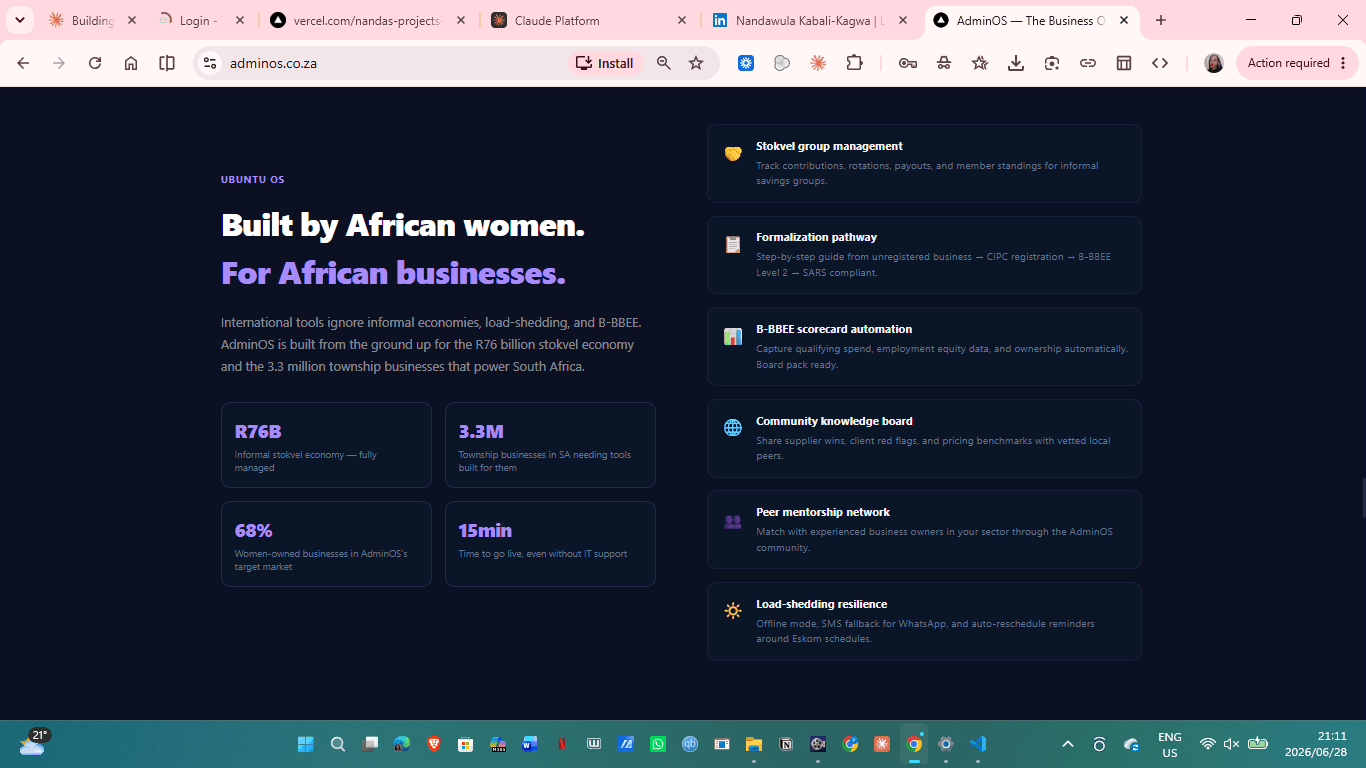Click the screenshot capture toolbar icon
Screen dimensions: 1366x768
(x=1052, y=63)
